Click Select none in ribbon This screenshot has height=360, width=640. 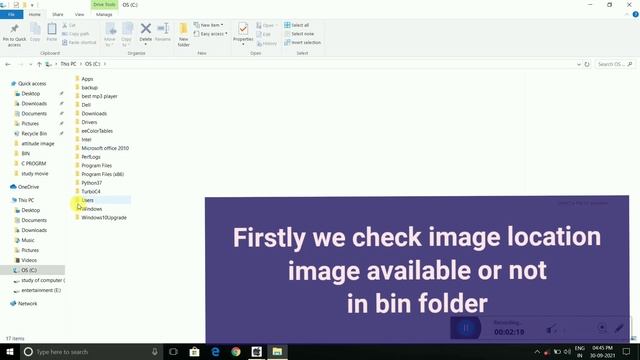(299, 34)
